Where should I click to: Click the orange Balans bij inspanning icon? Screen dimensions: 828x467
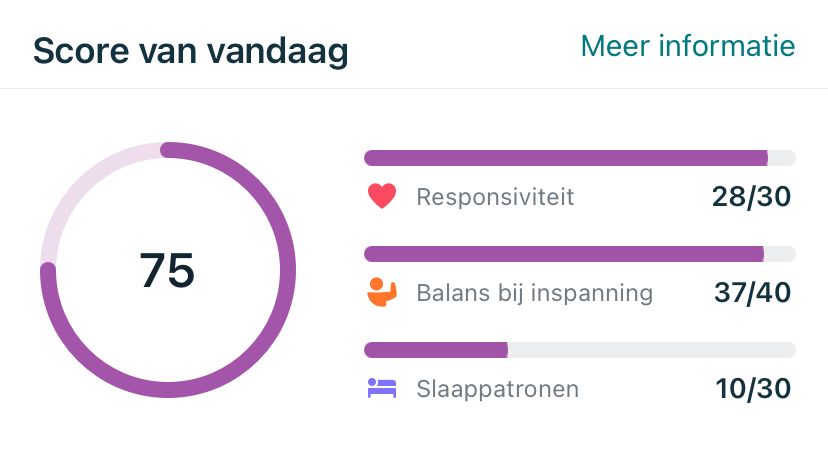(382, 292)
